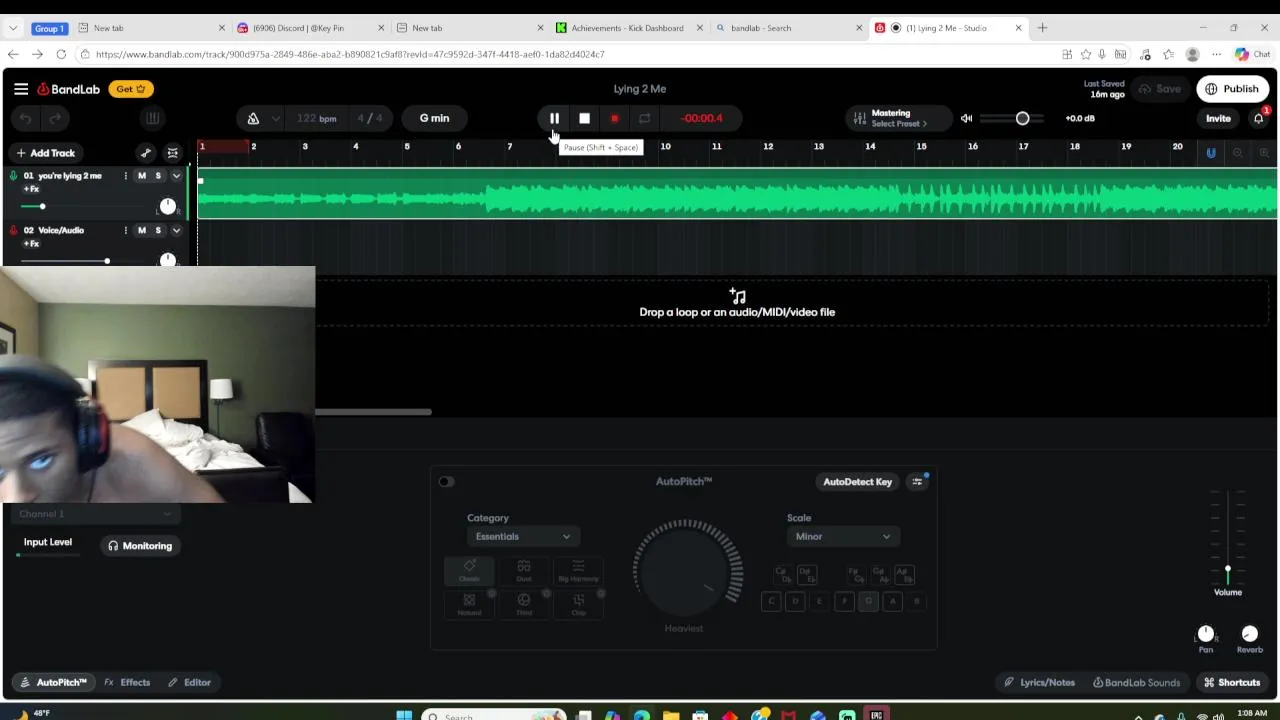Enable the AutoPitch power switch
The height and width of the screenshot is (720, 1280).
click(446, 482)
